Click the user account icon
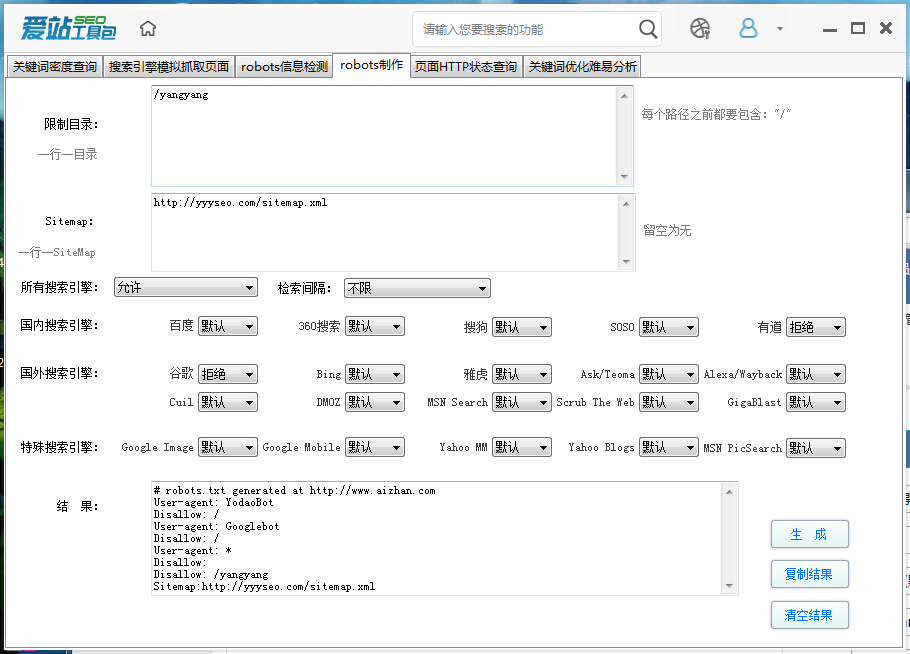Screen dimensions: 910x654 pos(748,28)
